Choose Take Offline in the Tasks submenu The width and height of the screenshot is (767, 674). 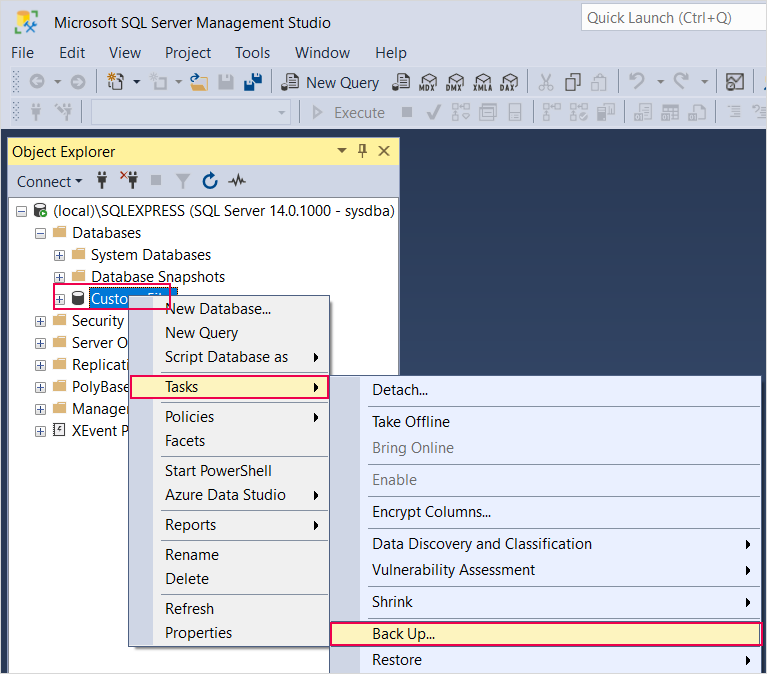point(546,422)
